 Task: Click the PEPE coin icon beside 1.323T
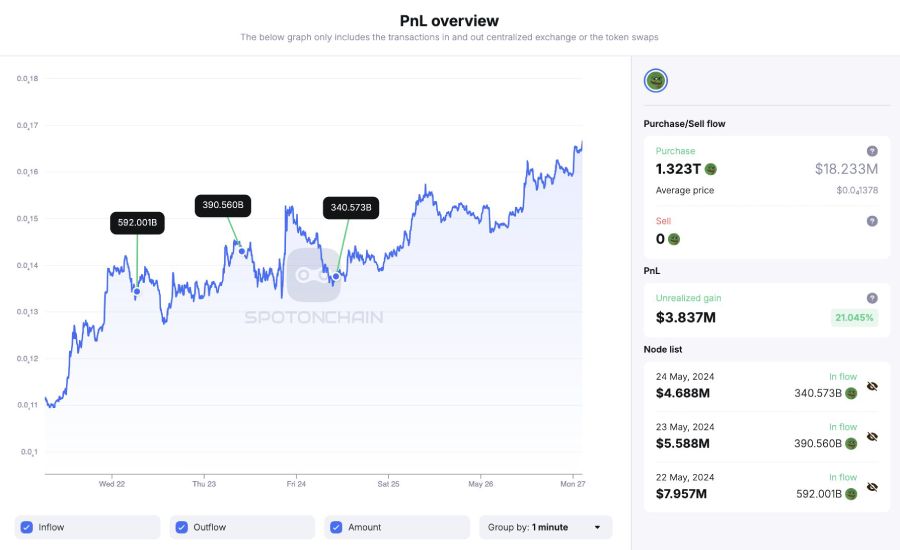tap(711, 169)
